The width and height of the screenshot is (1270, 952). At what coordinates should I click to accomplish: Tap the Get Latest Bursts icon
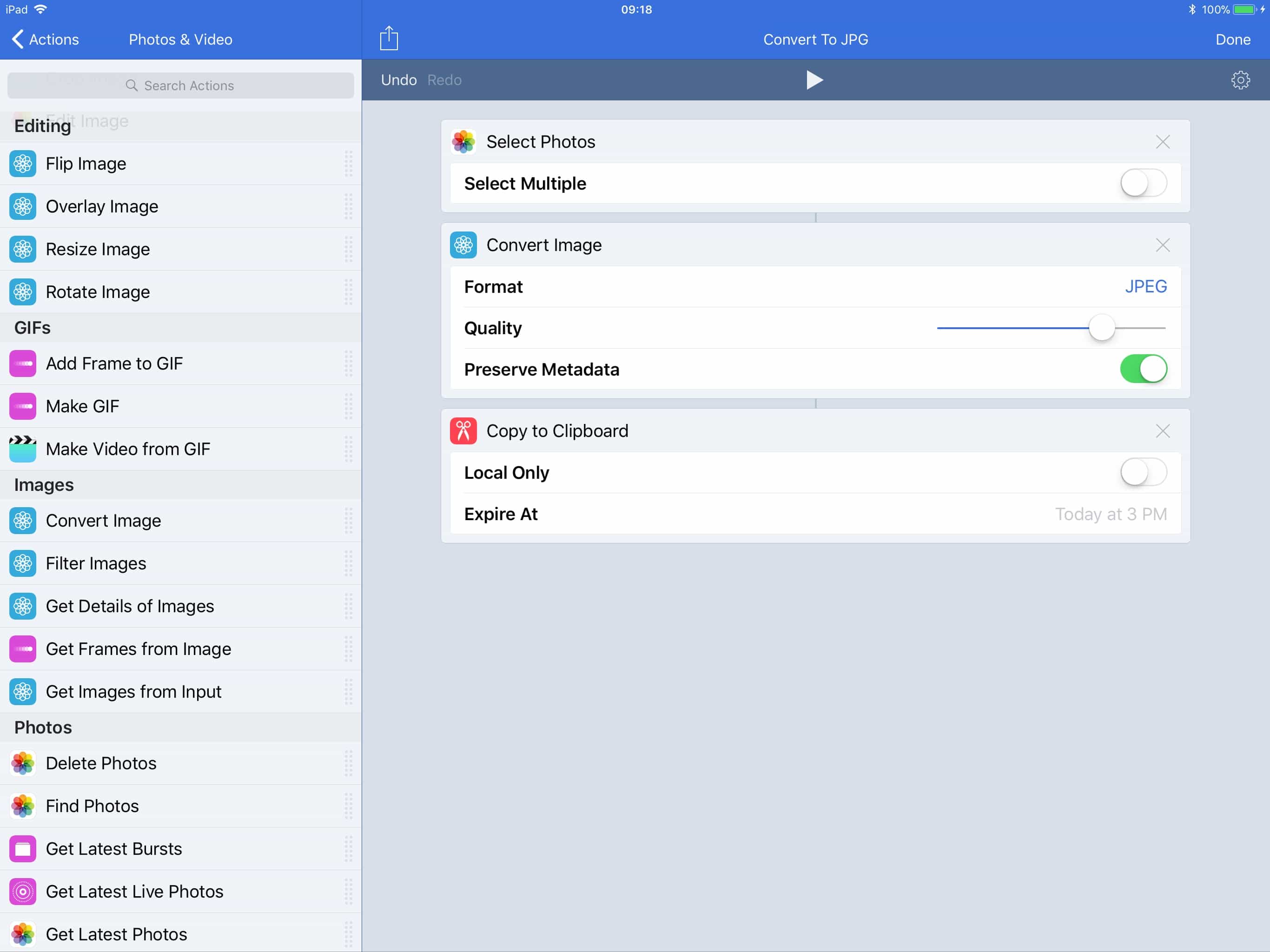click(23, 849)
